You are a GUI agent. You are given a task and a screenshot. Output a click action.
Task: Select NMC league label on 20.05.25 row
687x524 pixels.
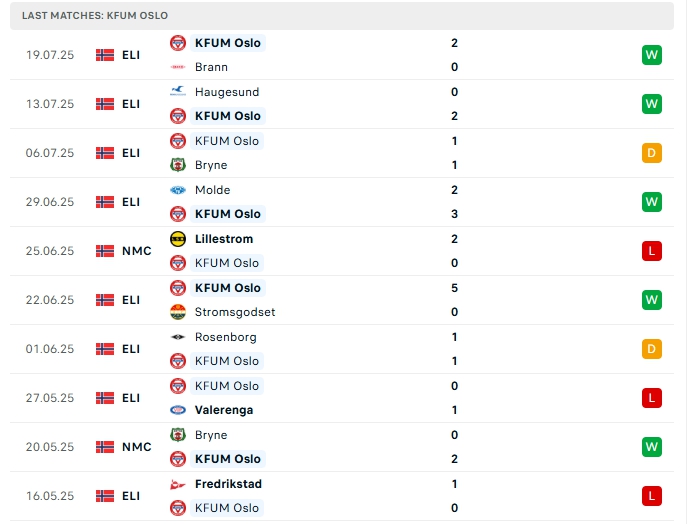click(x=137, y=447)
